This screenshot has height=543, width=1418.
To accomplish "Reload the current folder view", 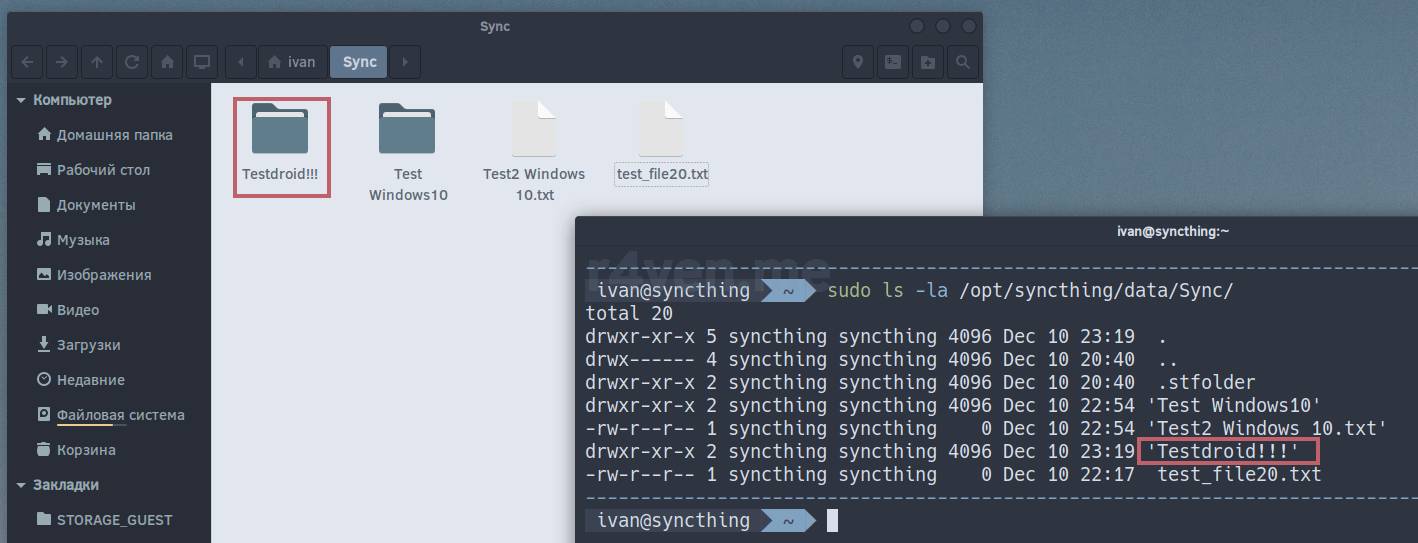I will tap(132, 62).
